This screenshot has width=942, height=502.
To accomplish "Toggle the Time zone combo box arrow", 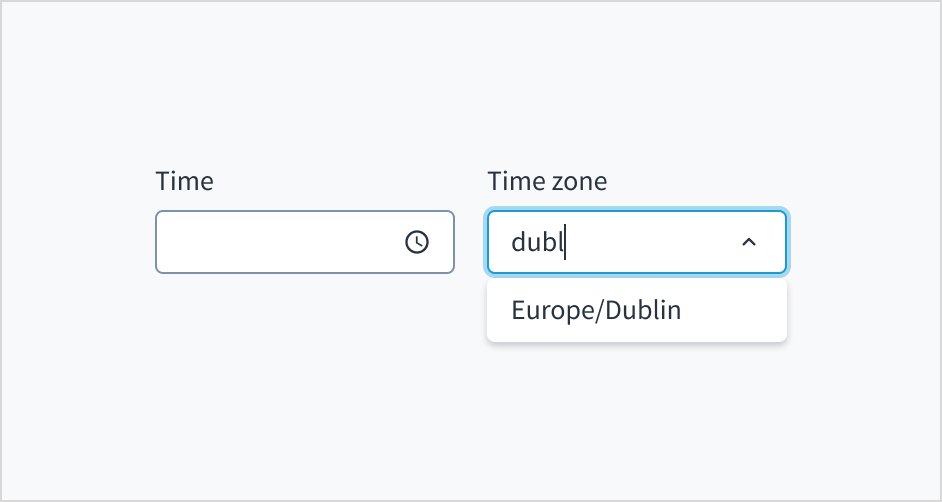I will 748,242.
